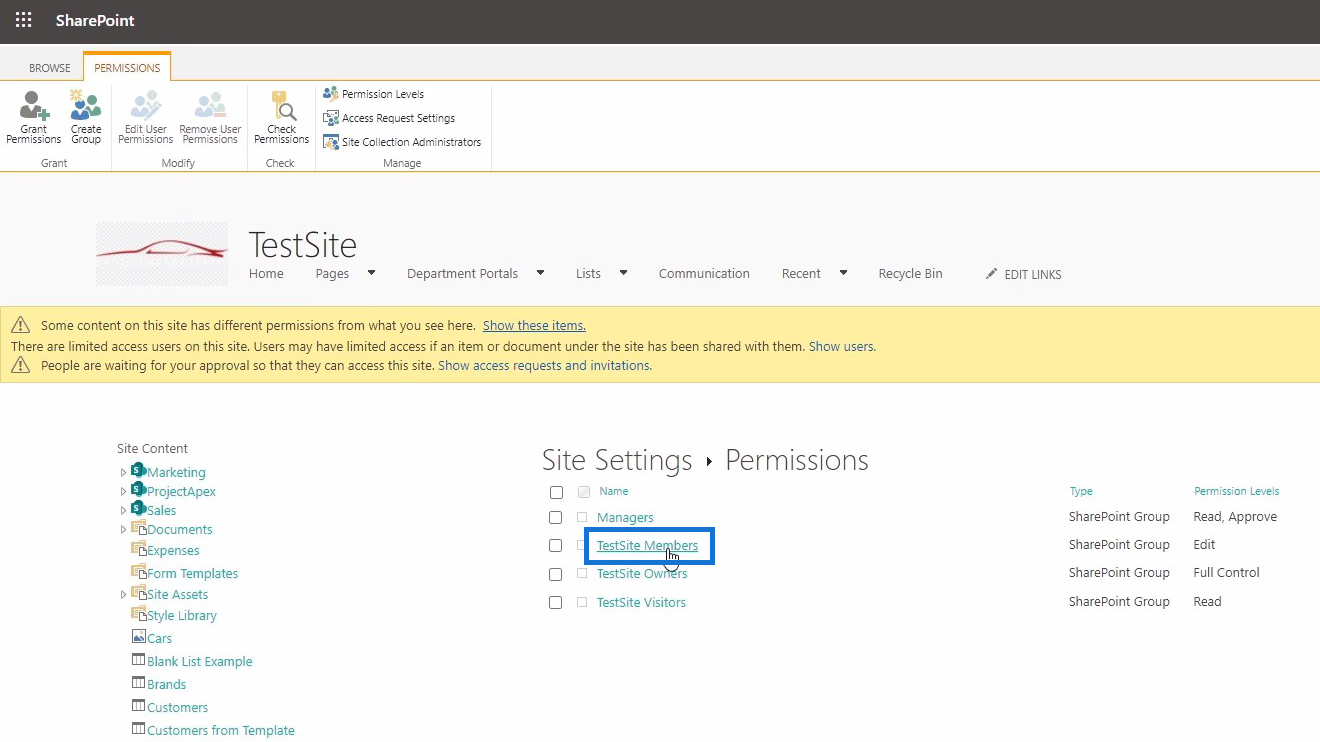The image size is (1320, 742).
Task: Expand the Documents tree node
Action: coord(124,529)
